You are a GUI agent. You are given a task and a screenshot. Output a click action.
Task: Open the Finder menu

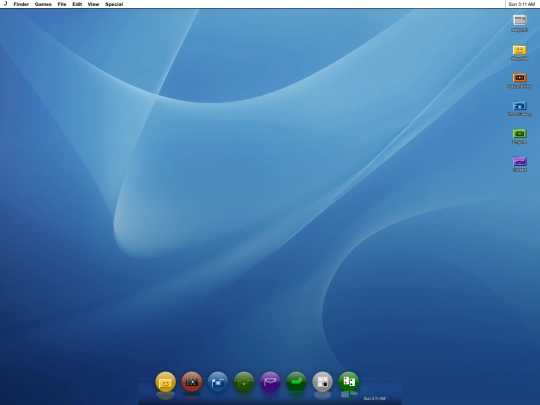(x=21, y=4)
